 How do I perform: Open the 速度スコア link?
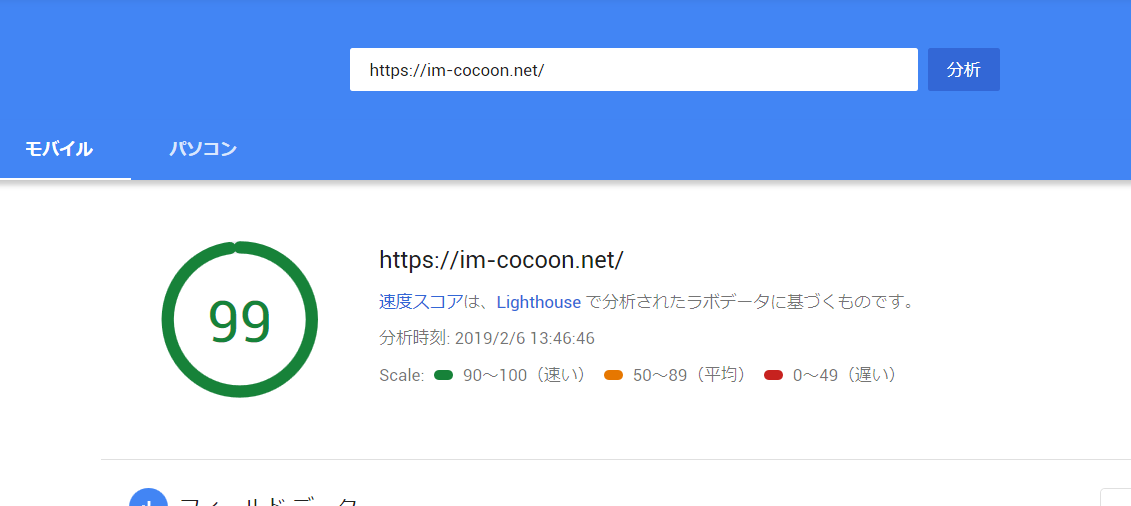click(x=421, y=302)
